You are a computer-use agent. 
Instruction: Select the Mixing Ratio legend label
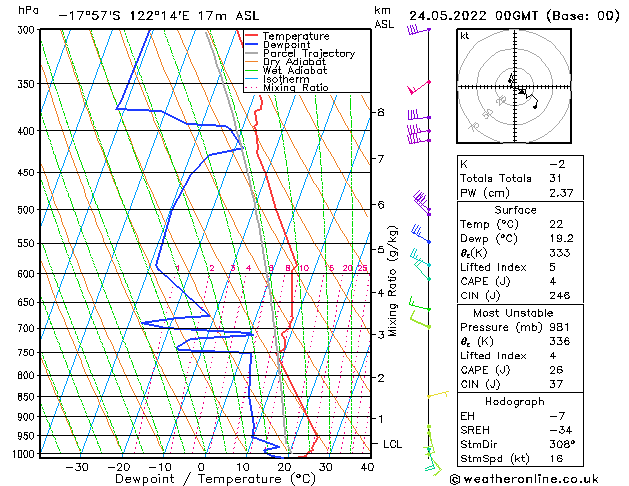point(296,87)
